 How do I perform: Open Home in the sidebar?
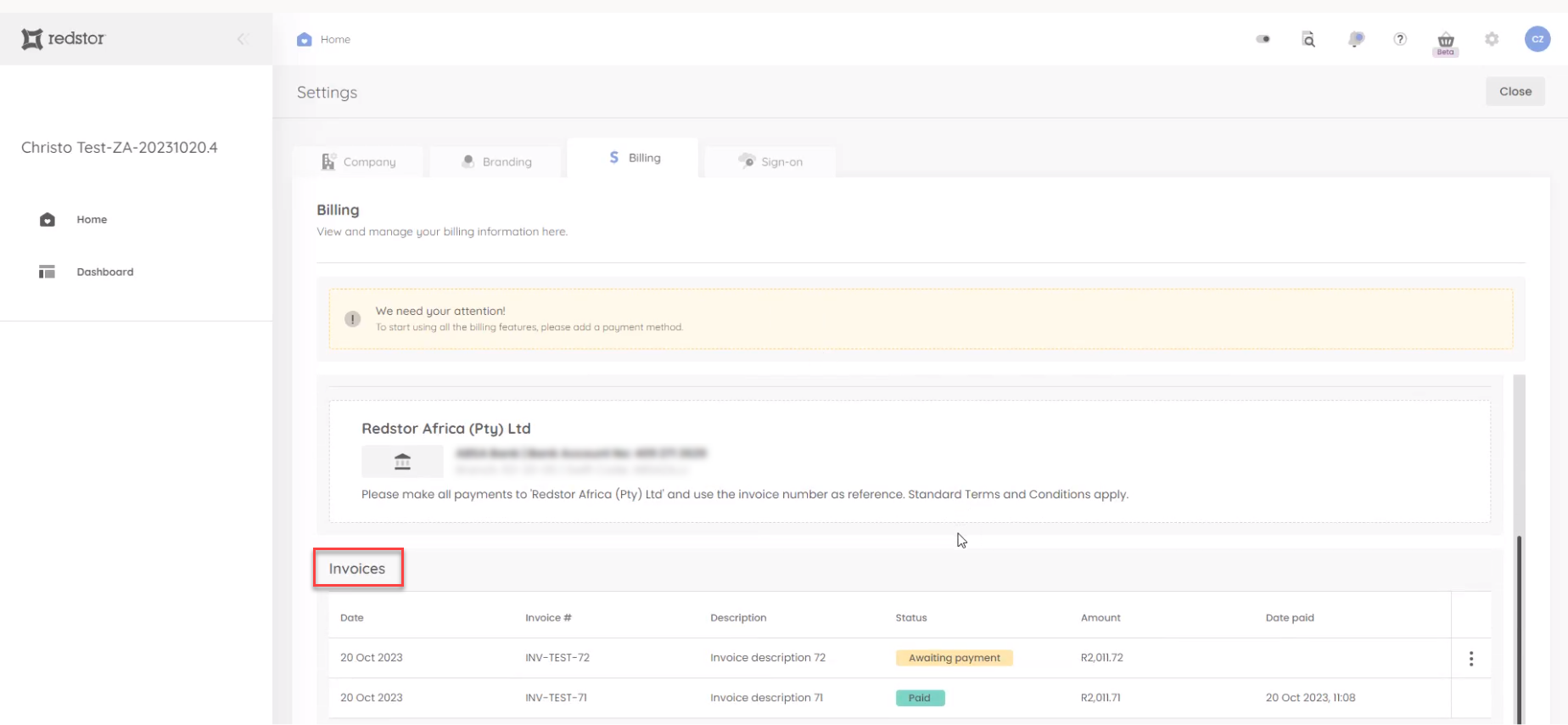[x=92, y=219]
